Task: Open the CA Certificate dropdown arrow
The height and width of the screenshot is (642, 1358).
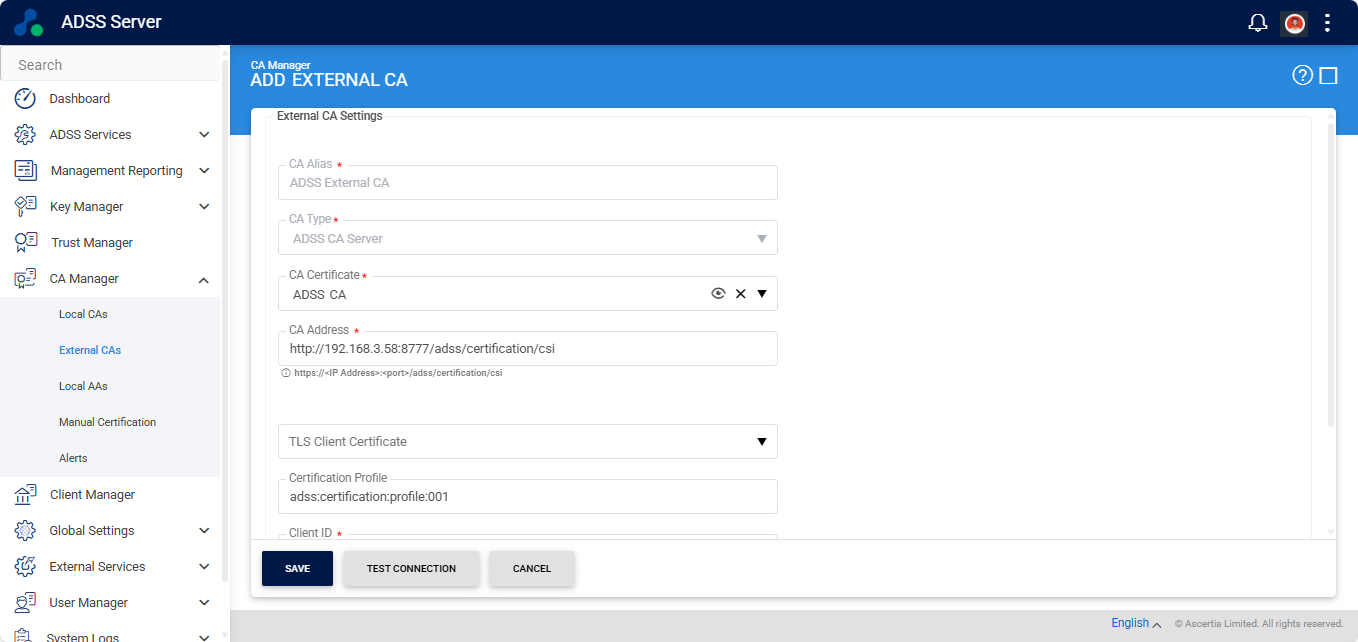Action: (762, 294)
